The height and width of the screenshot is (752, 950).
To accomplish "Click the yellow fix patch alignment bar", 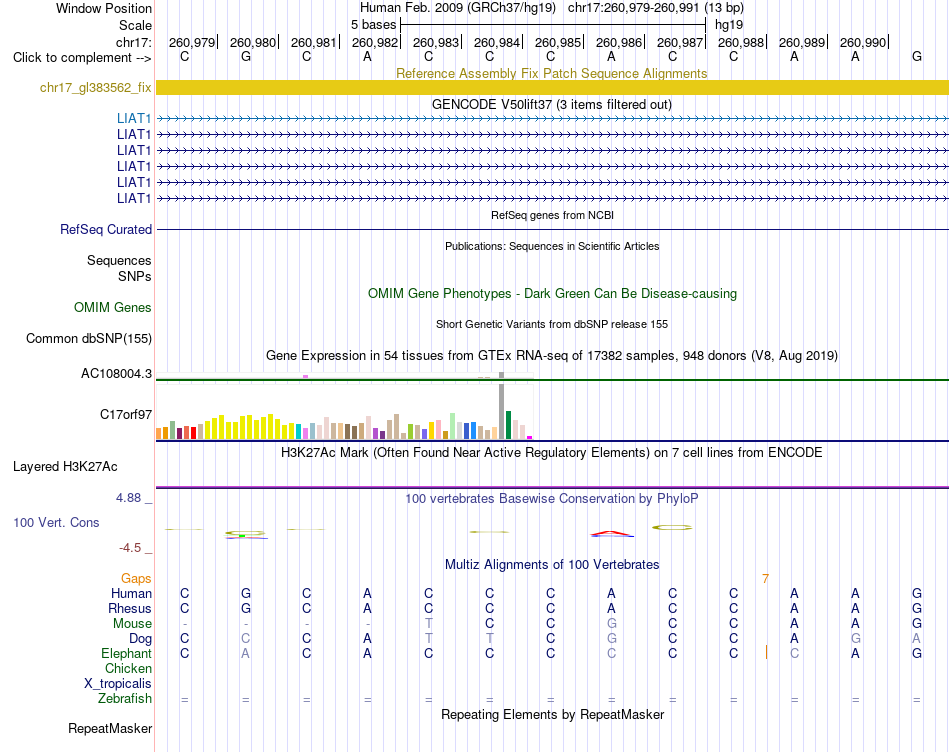I will click(552, 88).
